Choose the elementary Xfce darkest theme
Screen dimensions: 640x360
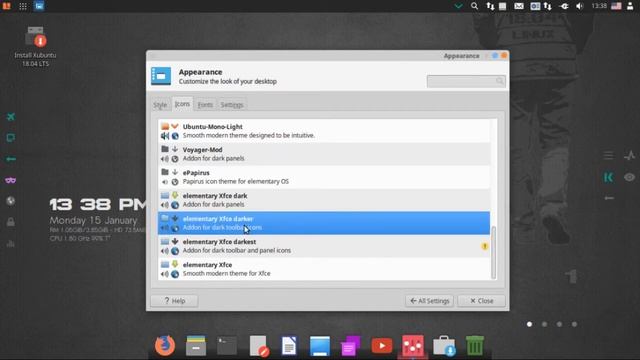click(324, 246)
